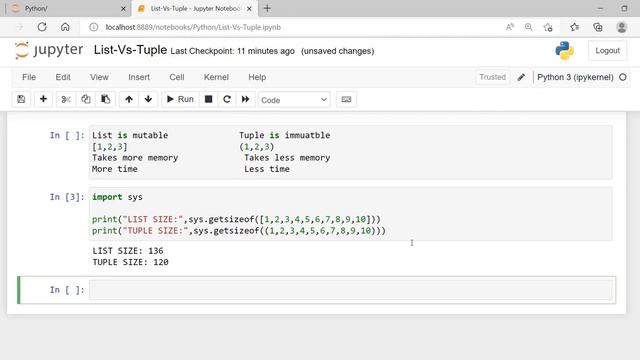Viewport: 640px width, 360px height.
Task: Open the browser Collections icon
Action: 598,27
